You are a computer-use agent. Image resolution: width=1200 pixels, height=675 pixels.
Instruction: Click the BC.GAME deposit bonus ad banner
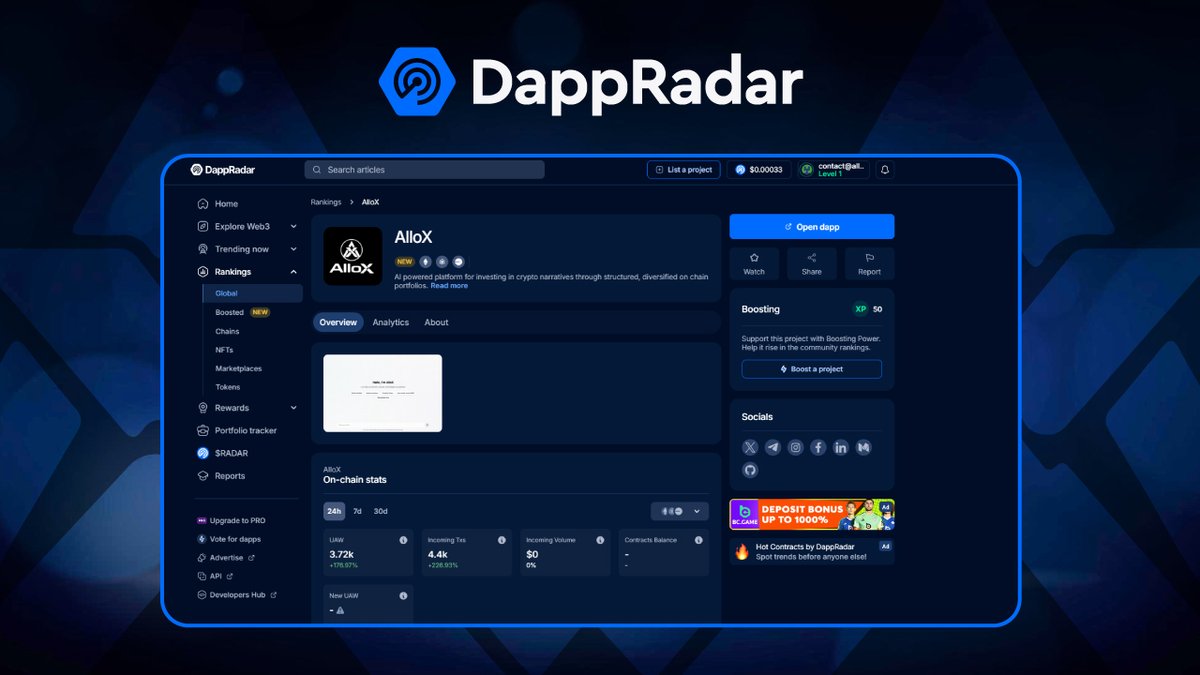click(812, 514)
